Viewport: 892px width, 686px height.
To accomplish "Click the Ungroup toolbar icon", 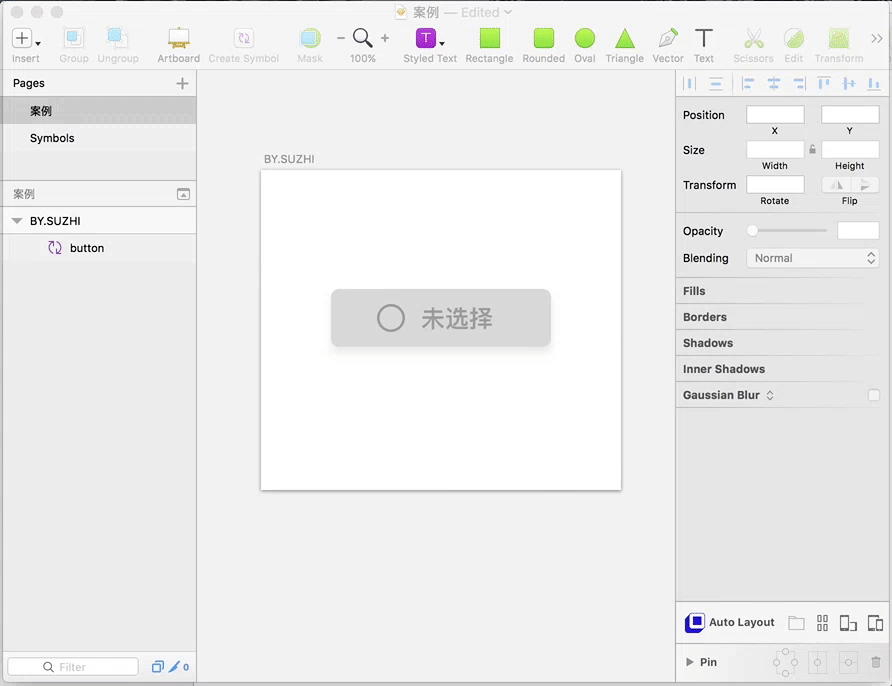I will point(117,38).
